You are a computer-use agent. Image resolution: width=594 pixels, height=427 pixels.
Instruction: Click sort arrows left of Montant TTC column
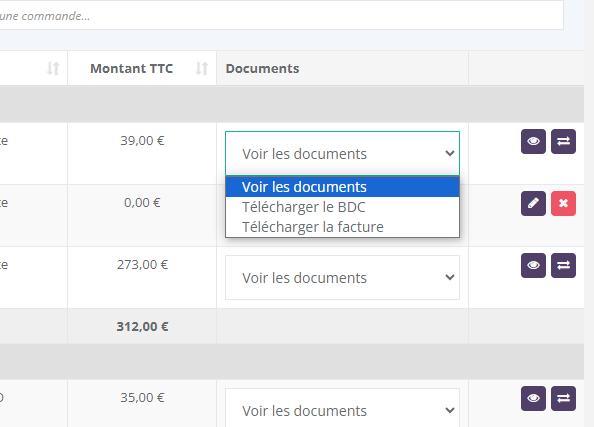(53, 69)
